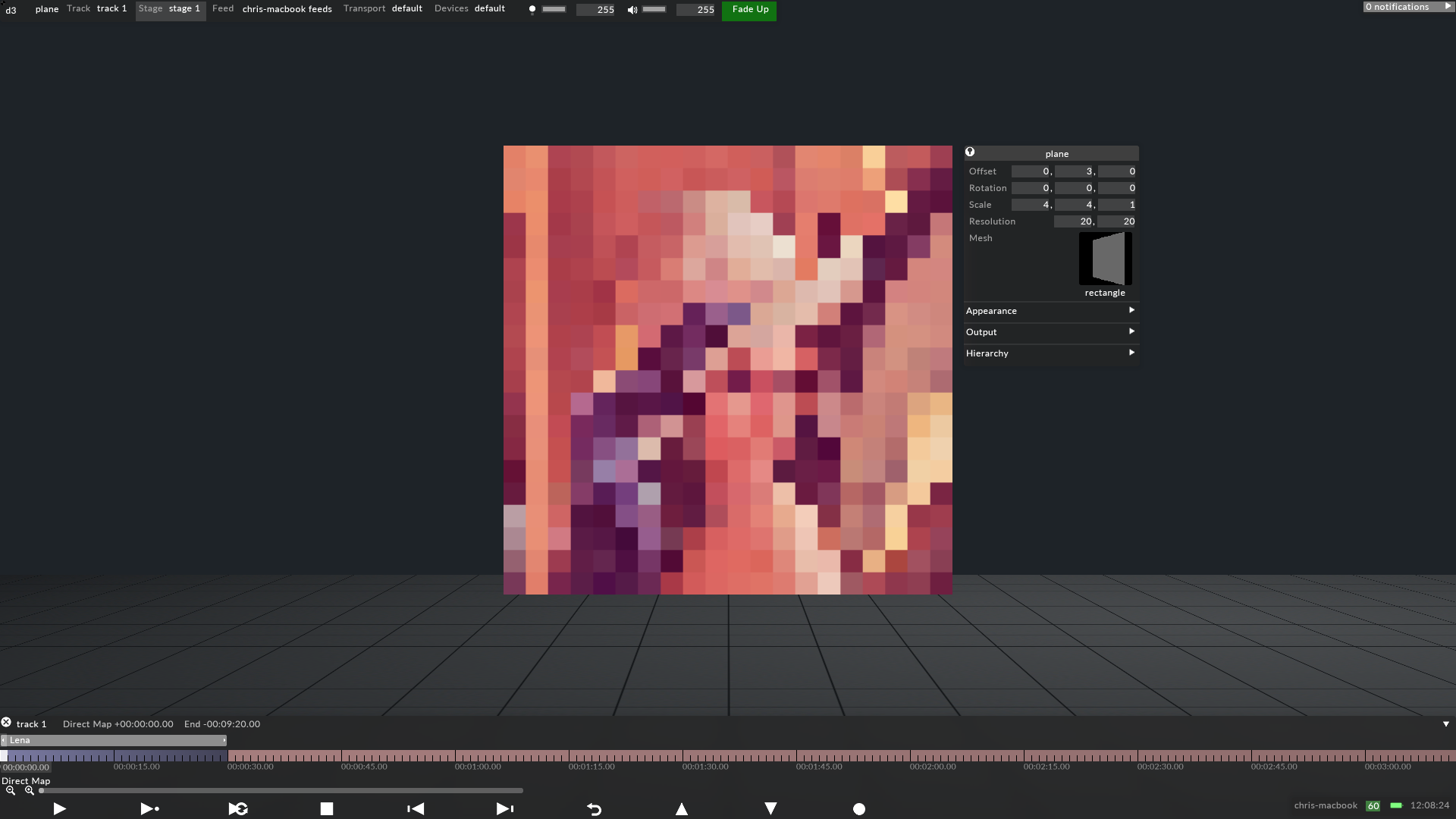
Task: Toggle loop section playback icon
Action: click(238, 809)
